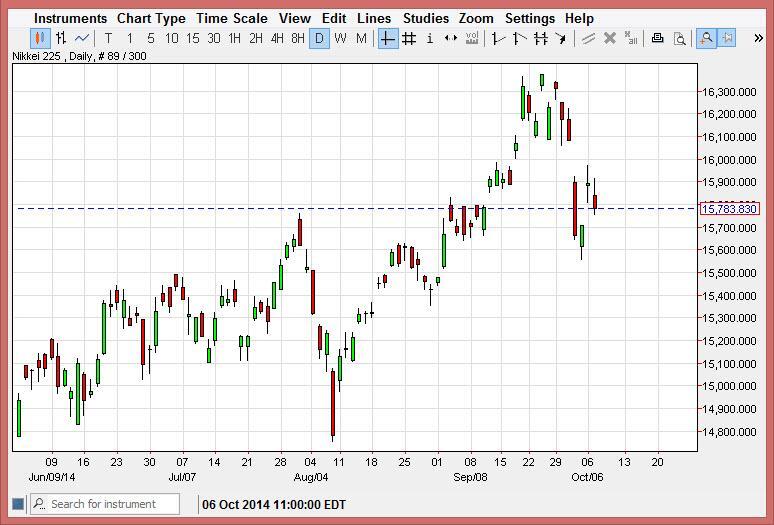Open print preview icon
The height and width of the screenshot is (525, 774).
click(679, 39)
